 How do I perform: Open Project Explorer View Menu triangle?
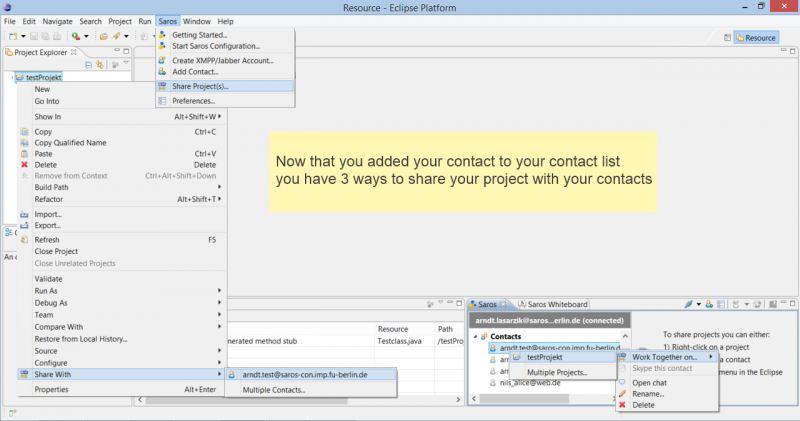(126, 64)
